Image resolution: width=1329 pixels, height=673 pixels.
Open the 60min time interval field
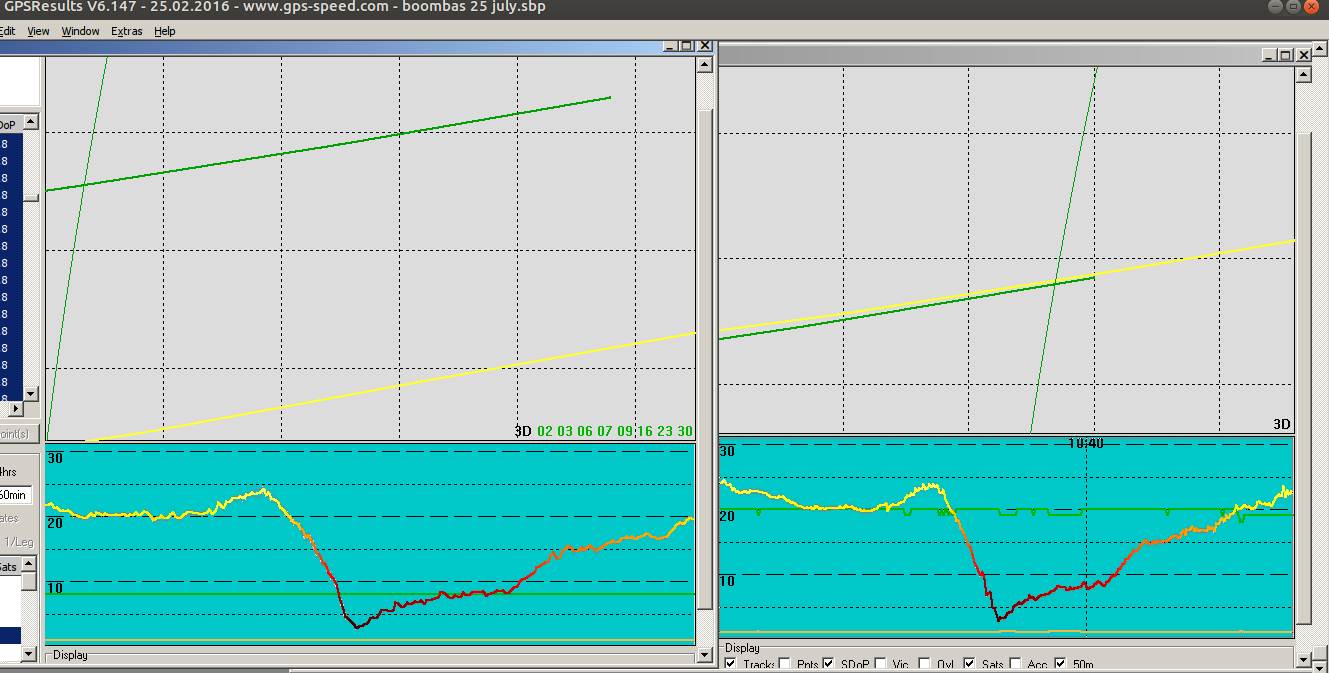click(x=14, y=495)
